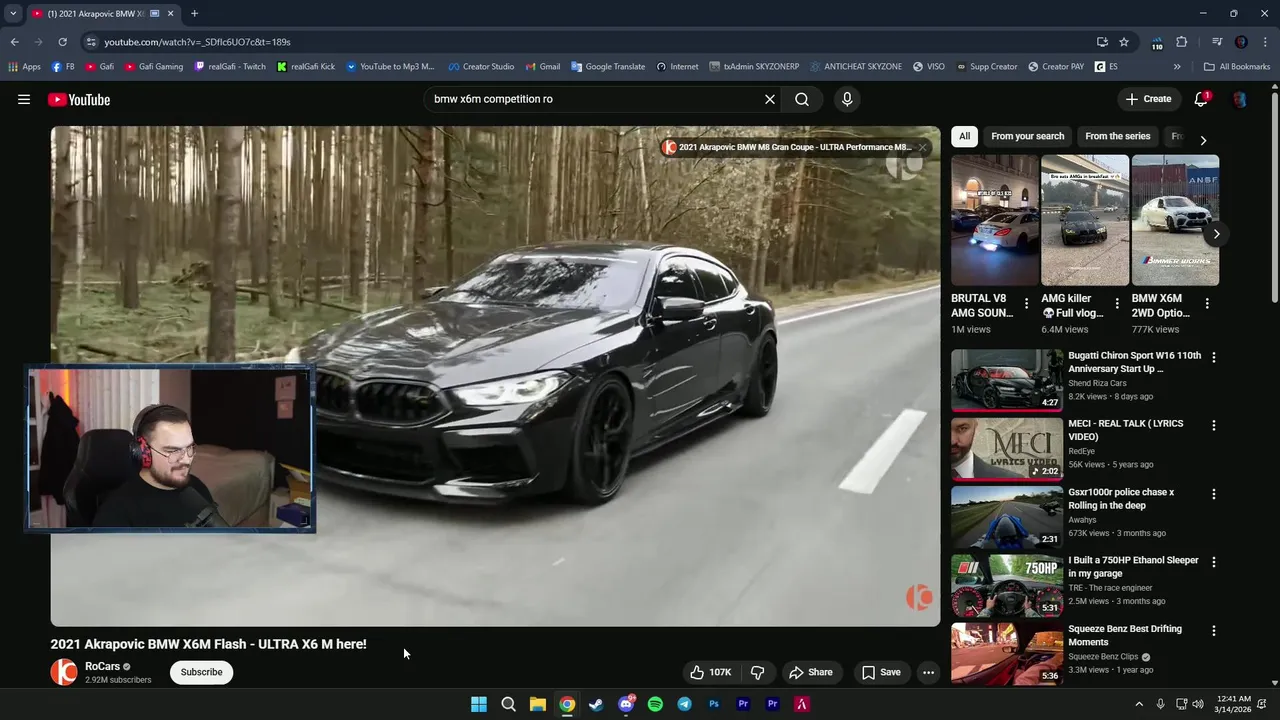1280x720 pixels.
Task: Share the video
Action: (811, 672)
